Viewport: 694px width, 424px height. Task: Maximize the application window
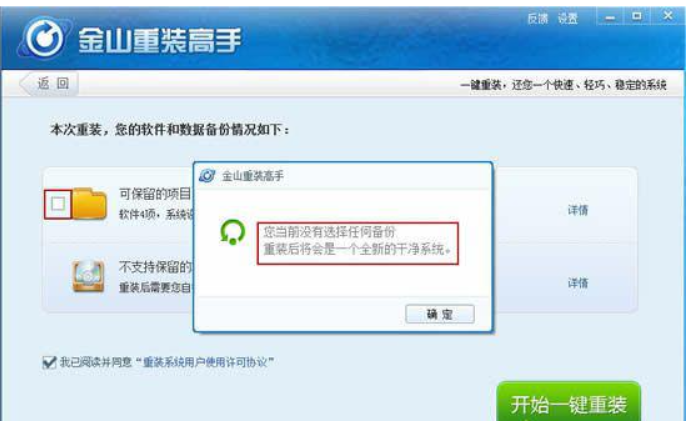pyautogui.click(x=636, y=17)
